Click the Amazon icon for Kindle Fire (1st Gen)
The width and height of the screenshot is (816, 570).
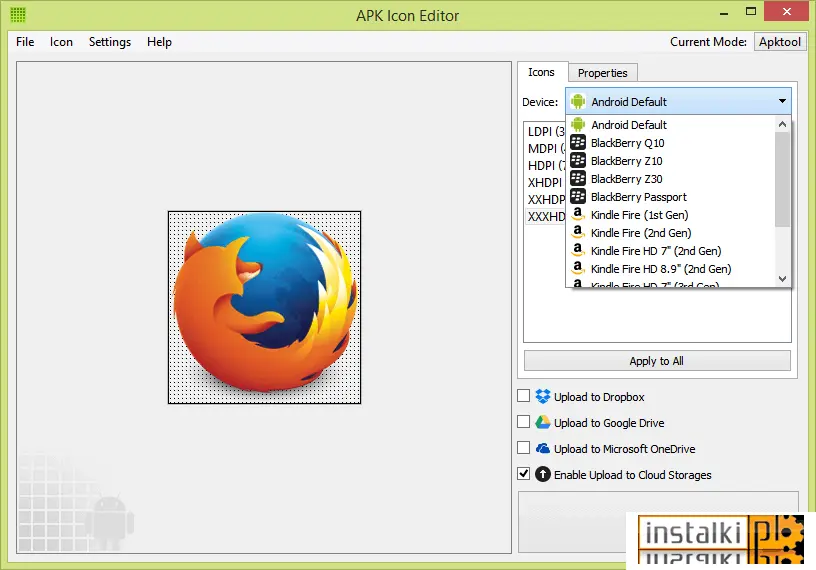[x=578, y=214]
